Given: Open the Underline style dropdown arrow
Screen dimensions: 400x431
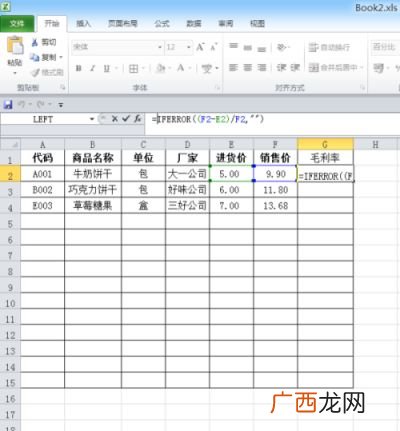Looking at the screenshot, I should click(x=116, y=68).
